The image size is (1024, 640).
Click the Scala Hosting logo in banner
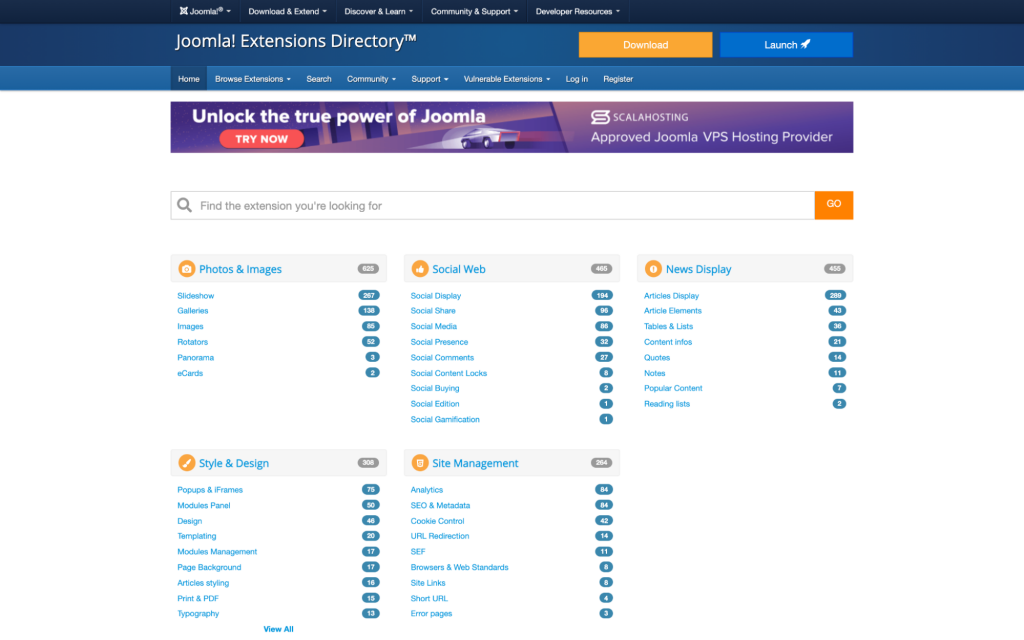[x=639, y=117]
